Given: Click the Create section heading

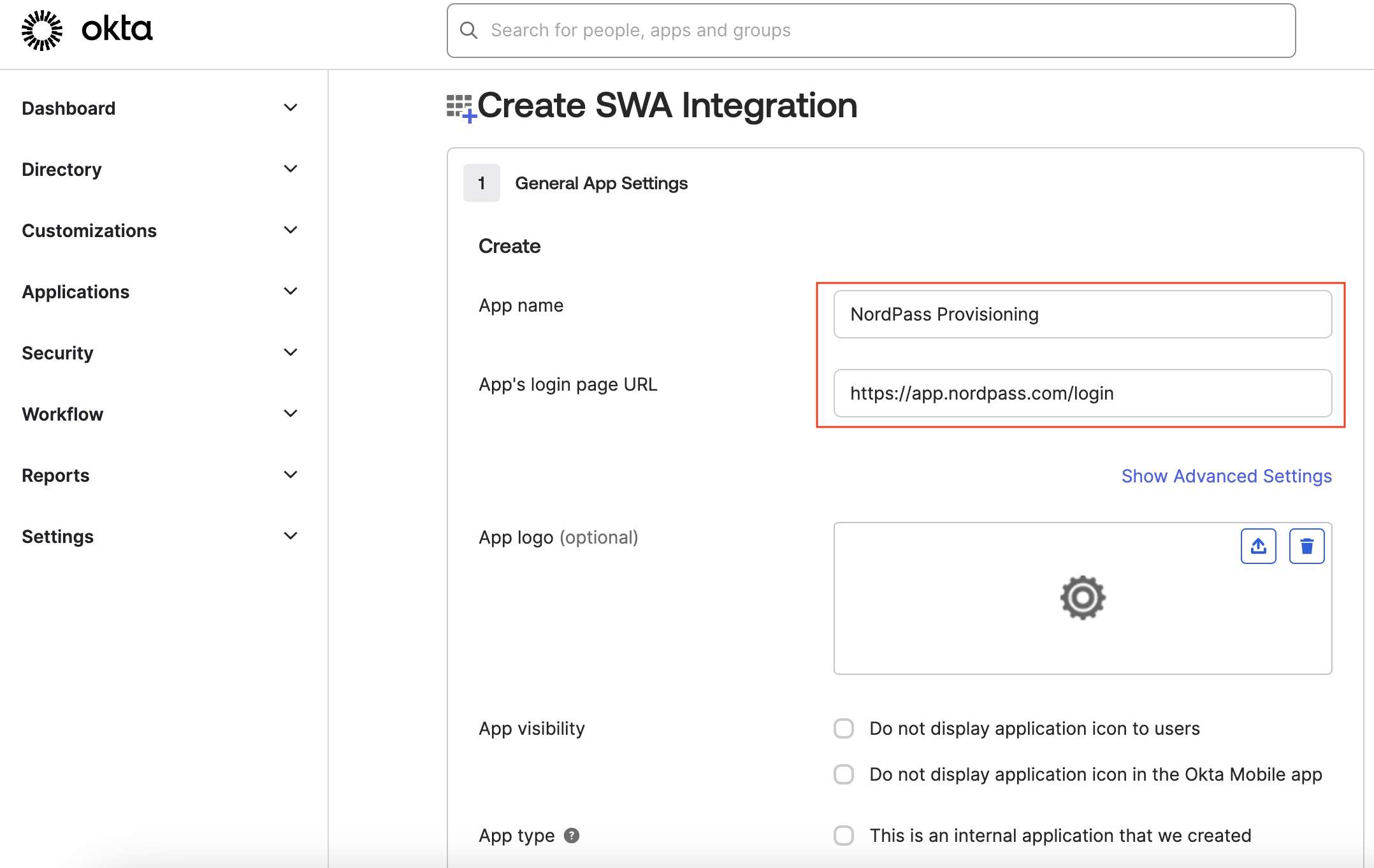Looking at the screenshot, I should click(x=510, y=246).
